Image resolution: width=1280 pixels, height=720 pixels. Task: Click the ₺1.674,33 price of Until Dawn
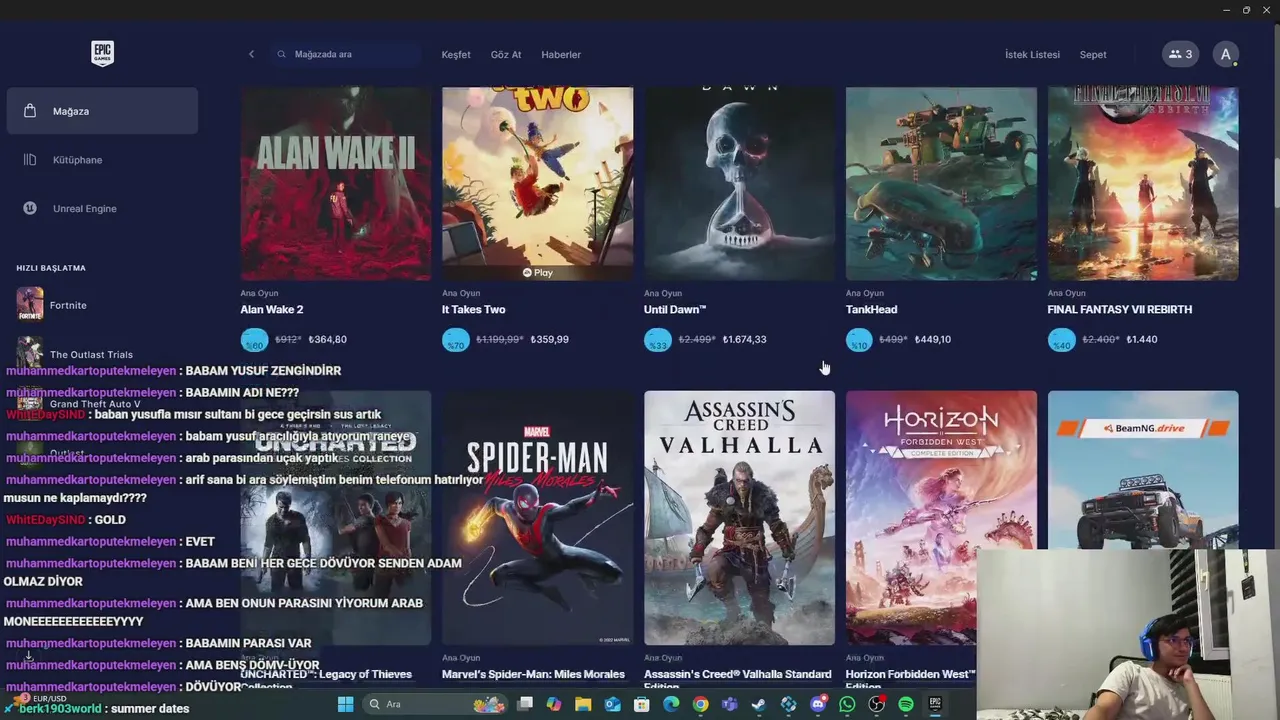coord(745,340)
